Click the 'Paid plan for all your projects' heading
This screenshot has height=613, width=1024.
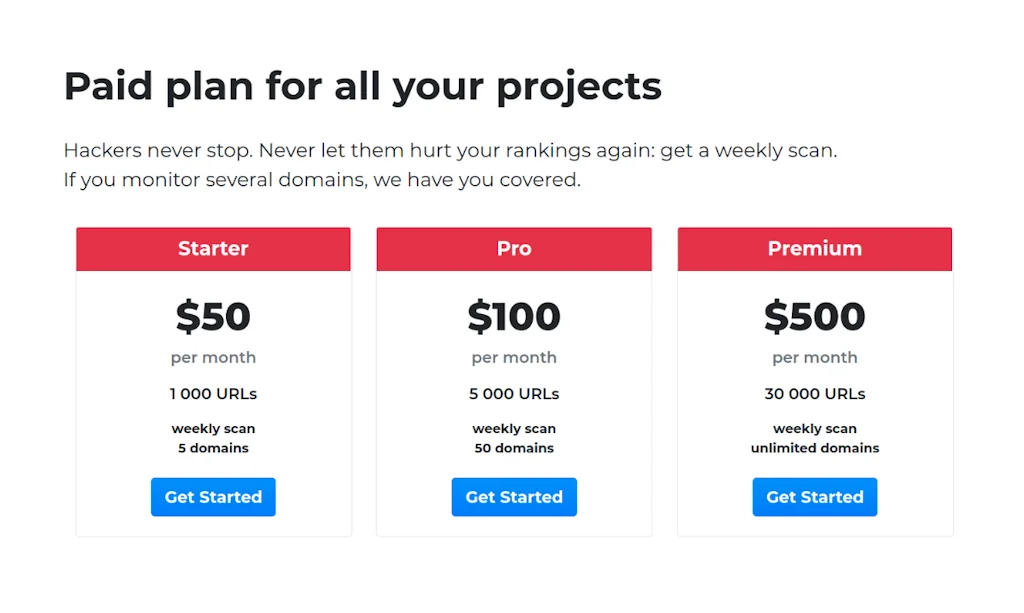pos(362,87)
